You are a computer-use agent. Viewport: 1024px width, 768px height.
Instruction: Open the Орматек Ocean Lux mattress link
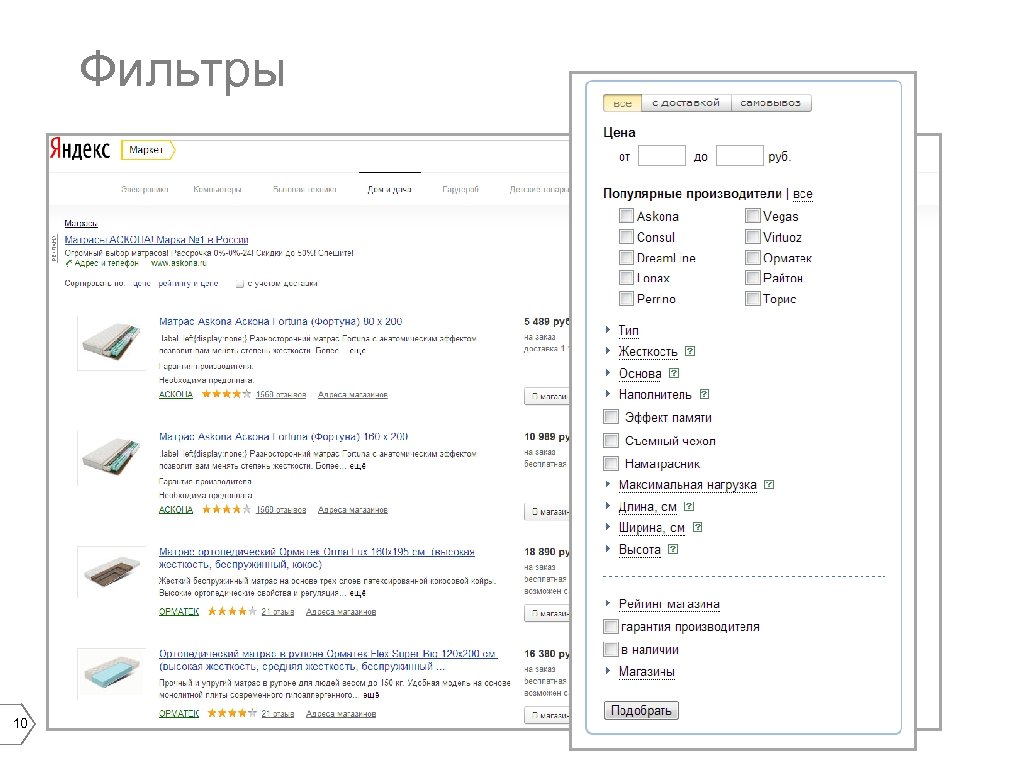click(317, 558)
